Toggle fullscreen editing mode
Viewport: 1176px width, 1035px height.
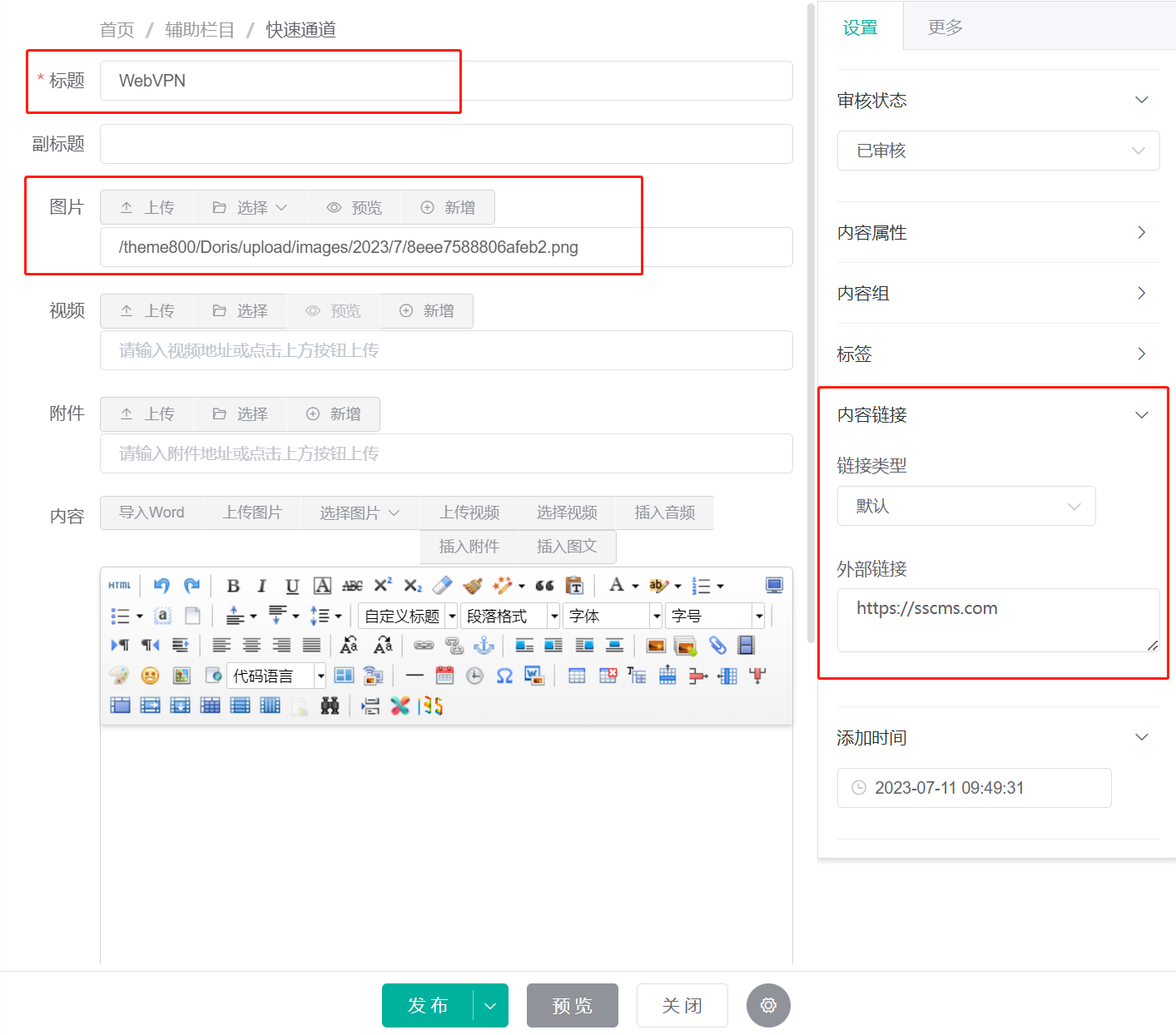(774, 585)
